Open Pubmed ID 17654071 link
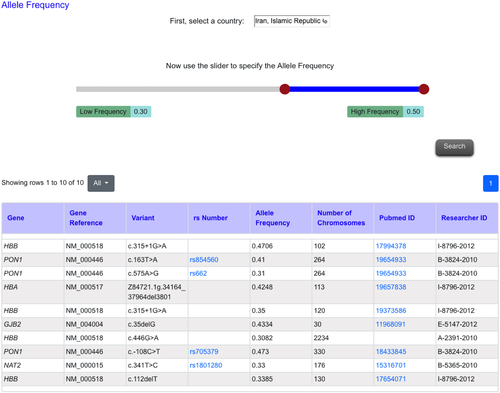Viewport: 500px width, 393px height. coord(391,379)
